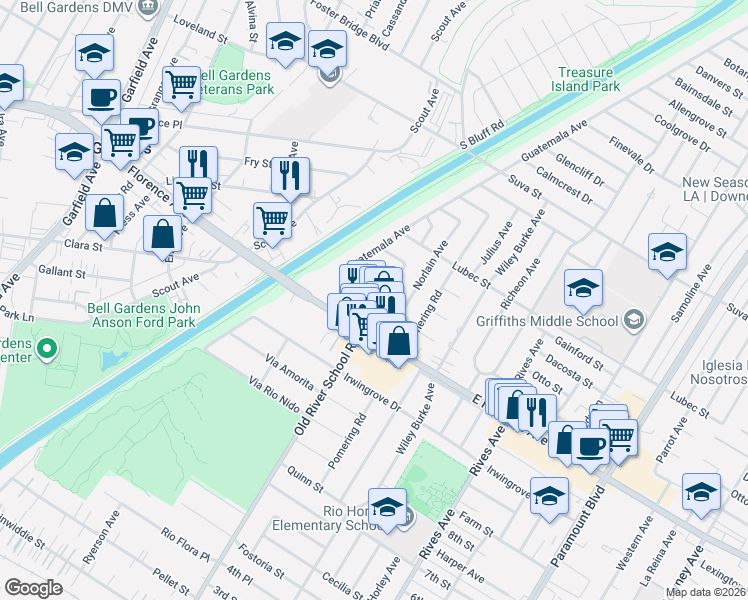Image resolution: width=748 pixels, height=600 pixels.
Task: Select the Finevale Dr label
Action: click(632, 155)
